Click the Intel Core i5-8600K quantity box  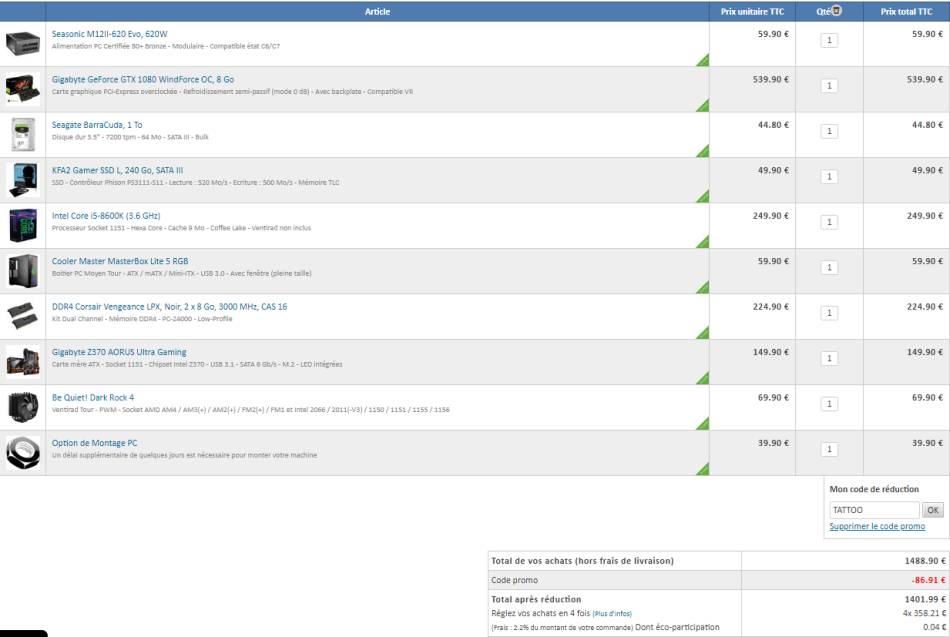829,222
